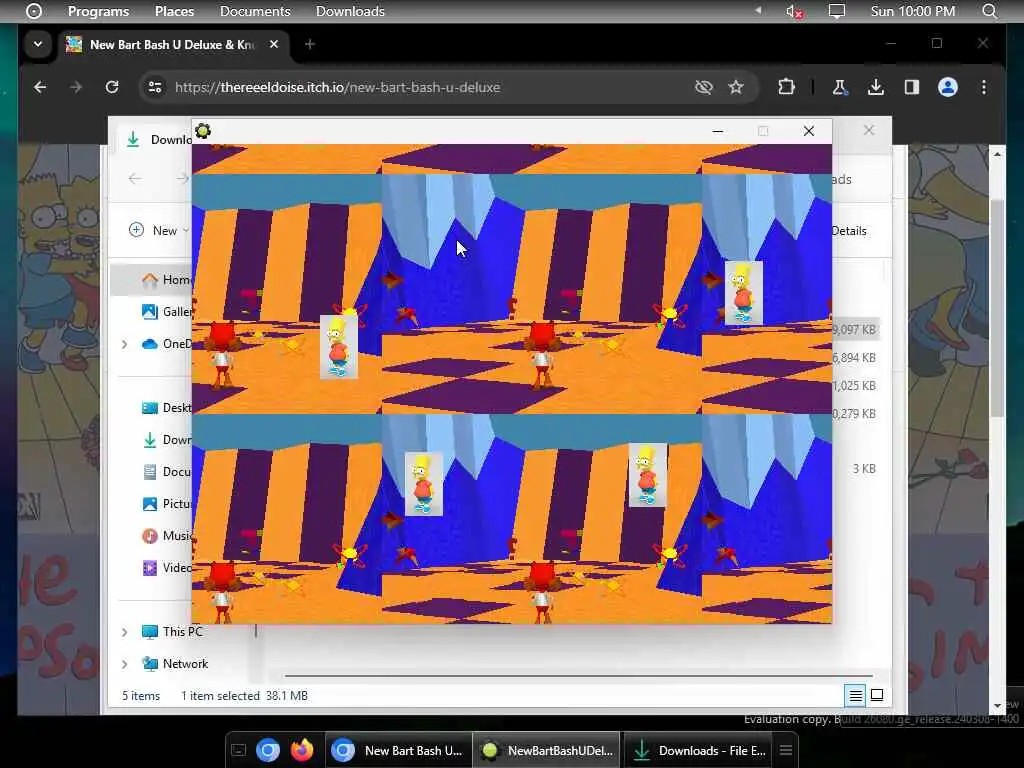The image size is (1024, 768).
Task: Expand the This PC tree node
Action: click(x=124, y=632)
